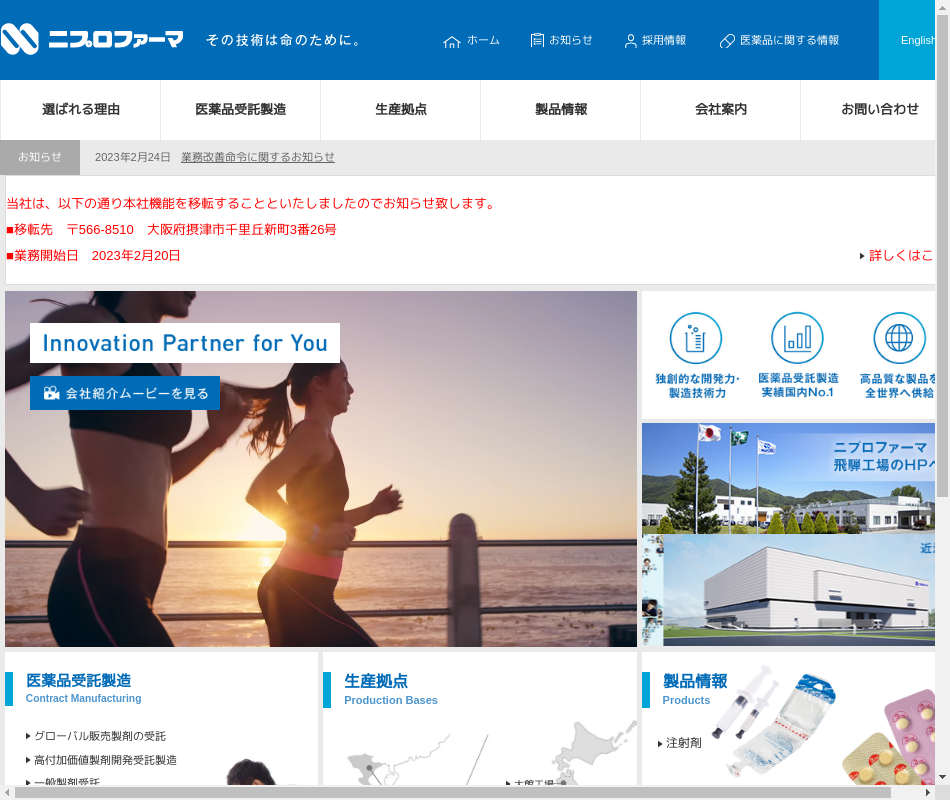Click the globe worldwide supply icon
The width and height of the screenshot is (950, 800).
899,338
